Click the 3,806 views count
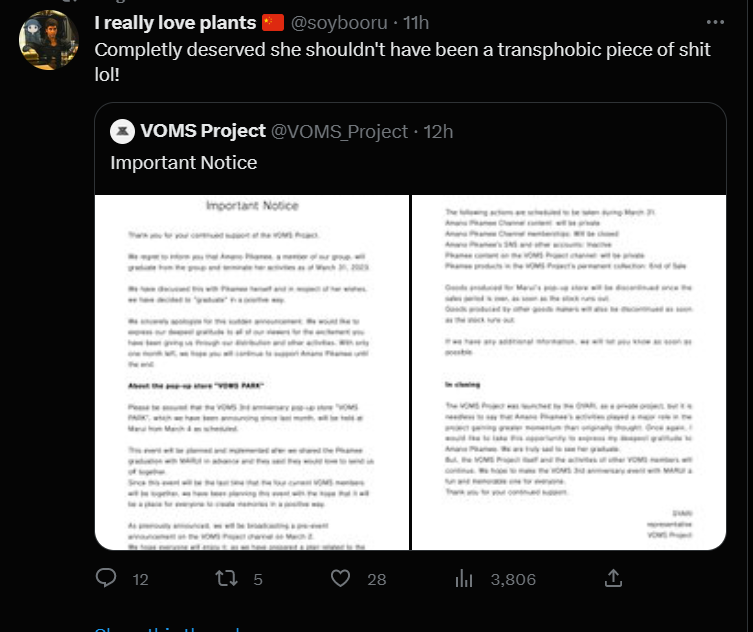 513,580
